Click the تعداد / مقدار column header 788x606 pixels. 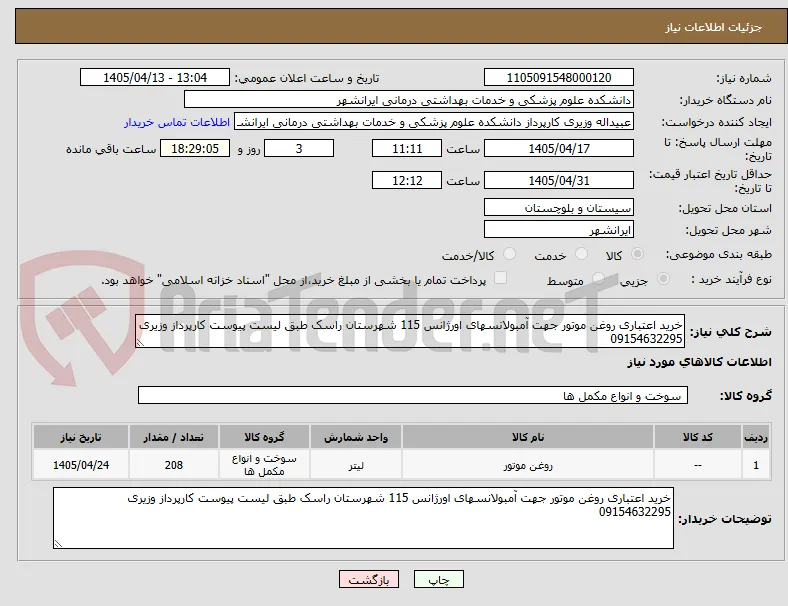point(174,437)
